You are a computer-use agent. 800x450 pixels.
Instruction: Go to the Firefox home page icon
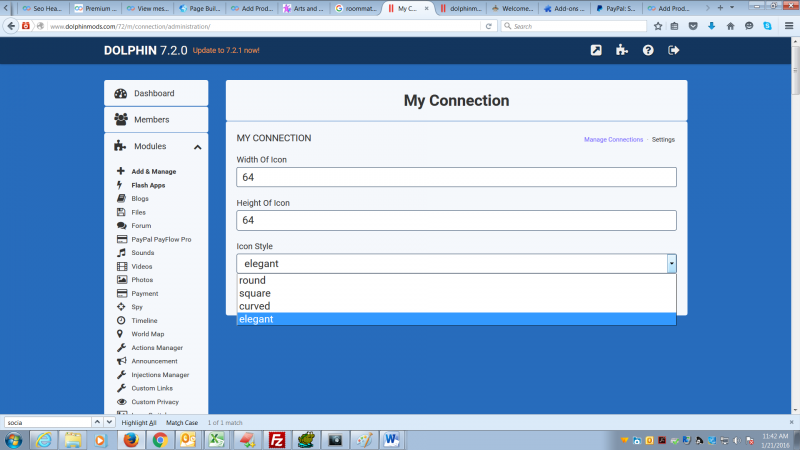pos(730,26)
